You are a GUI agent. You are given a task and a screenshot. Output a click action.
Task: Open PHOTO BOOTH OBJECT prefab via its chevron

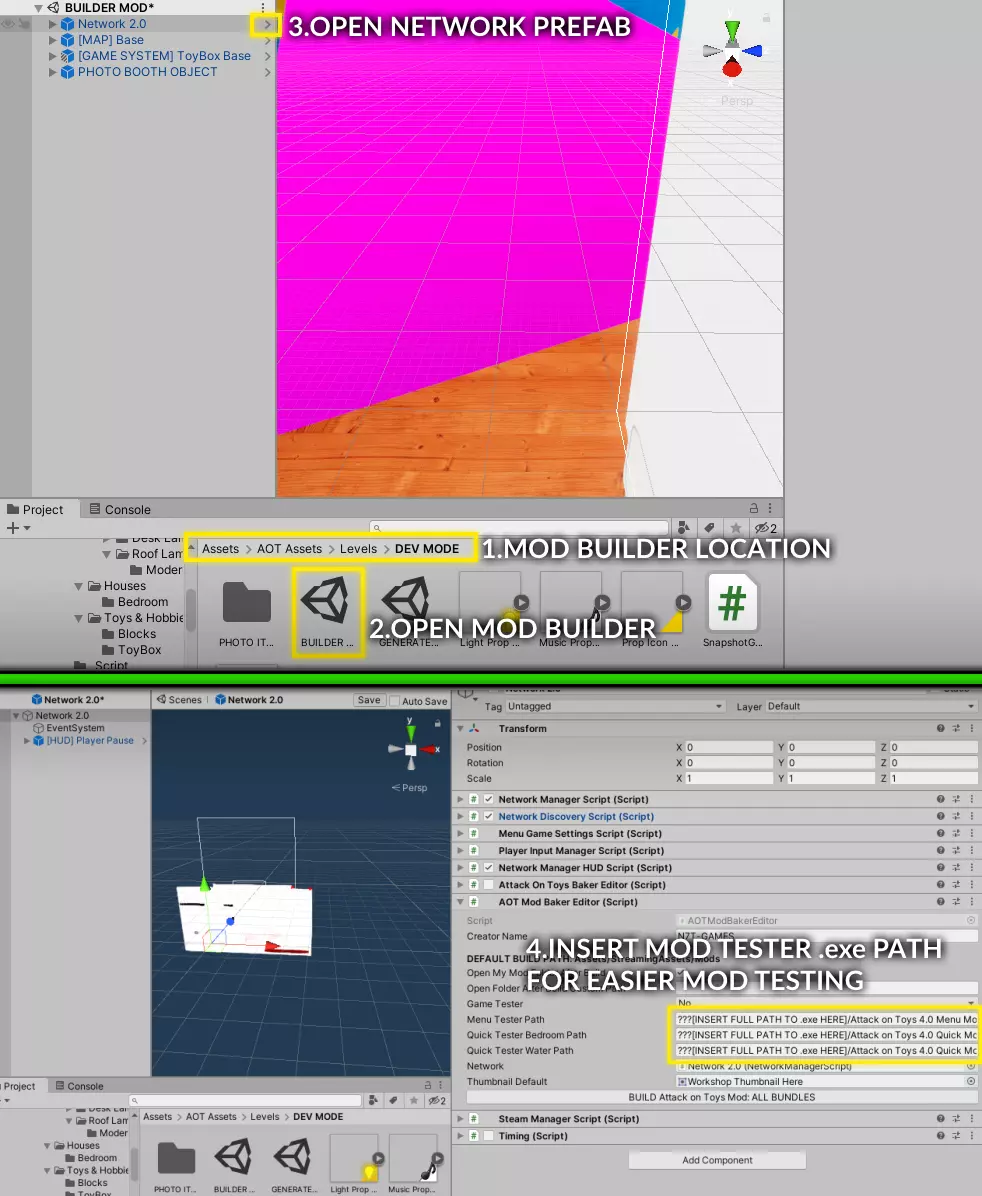267,72
